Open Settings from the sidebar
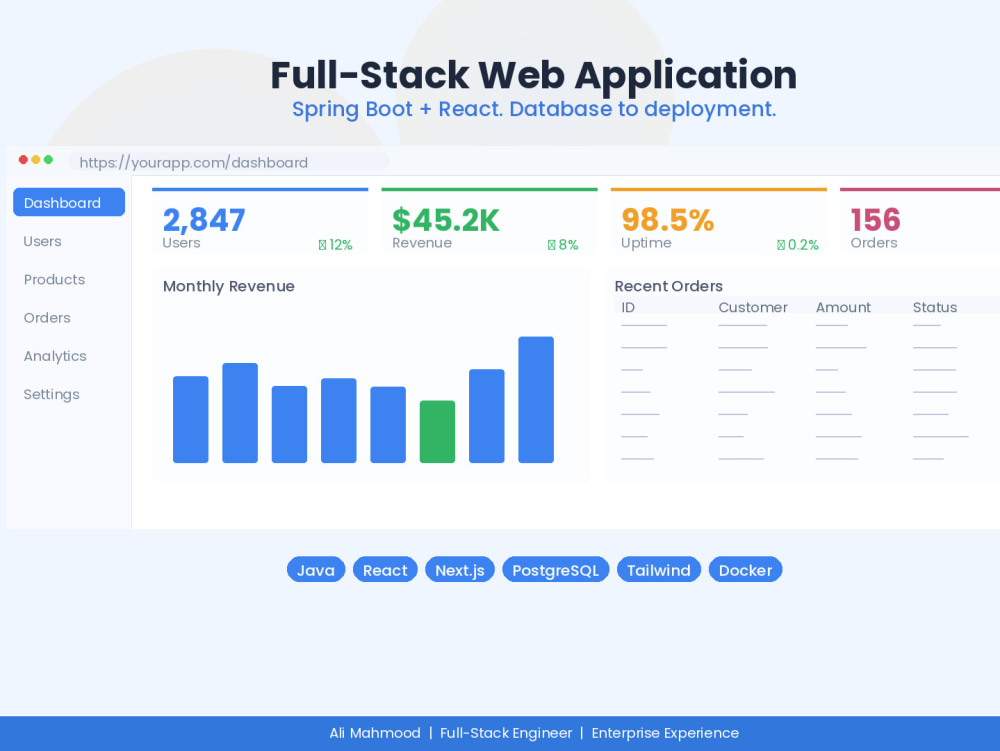Screen dimensions: 1000x751 click(x=52, y=394)
